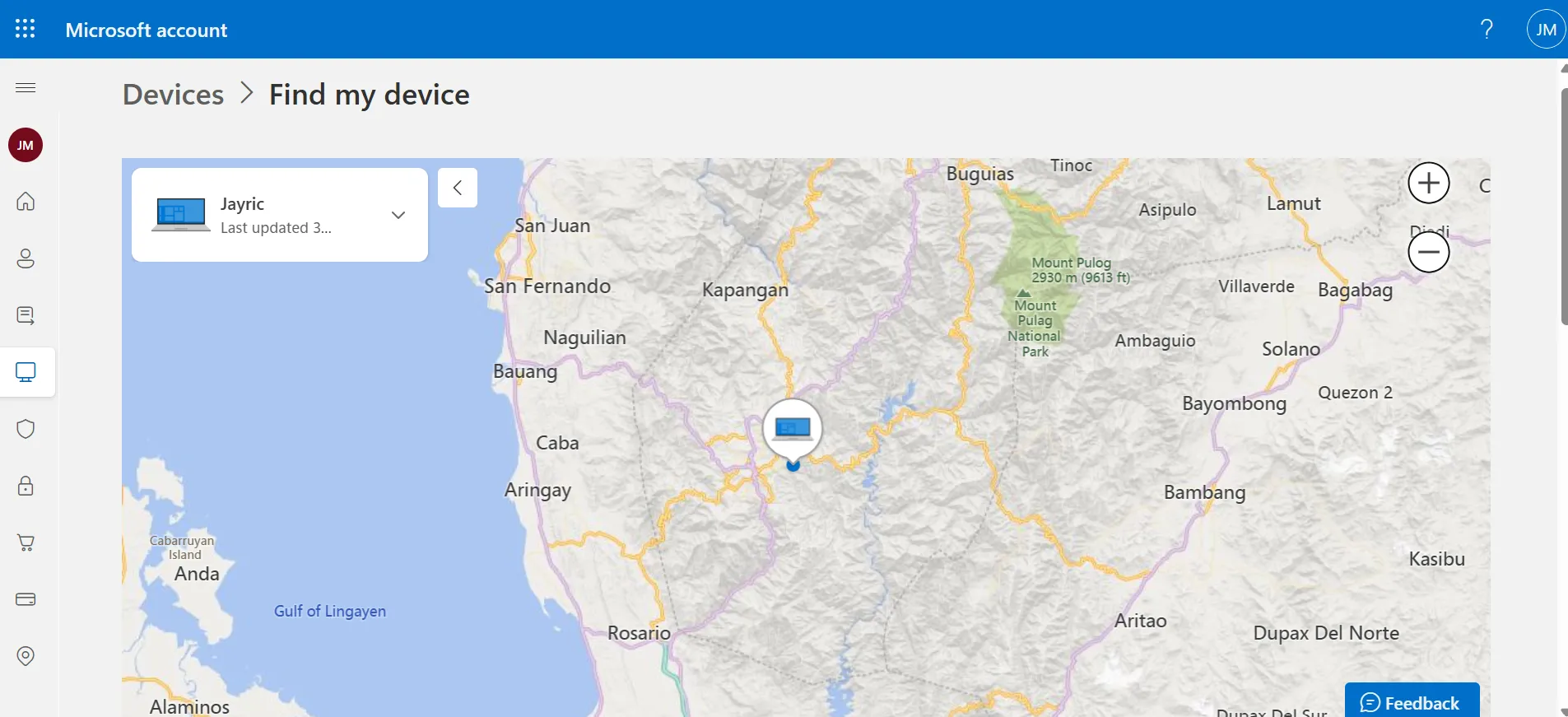Zoom out on the map
This screenshot has height=717, width=1568.
pos(1429,252)
